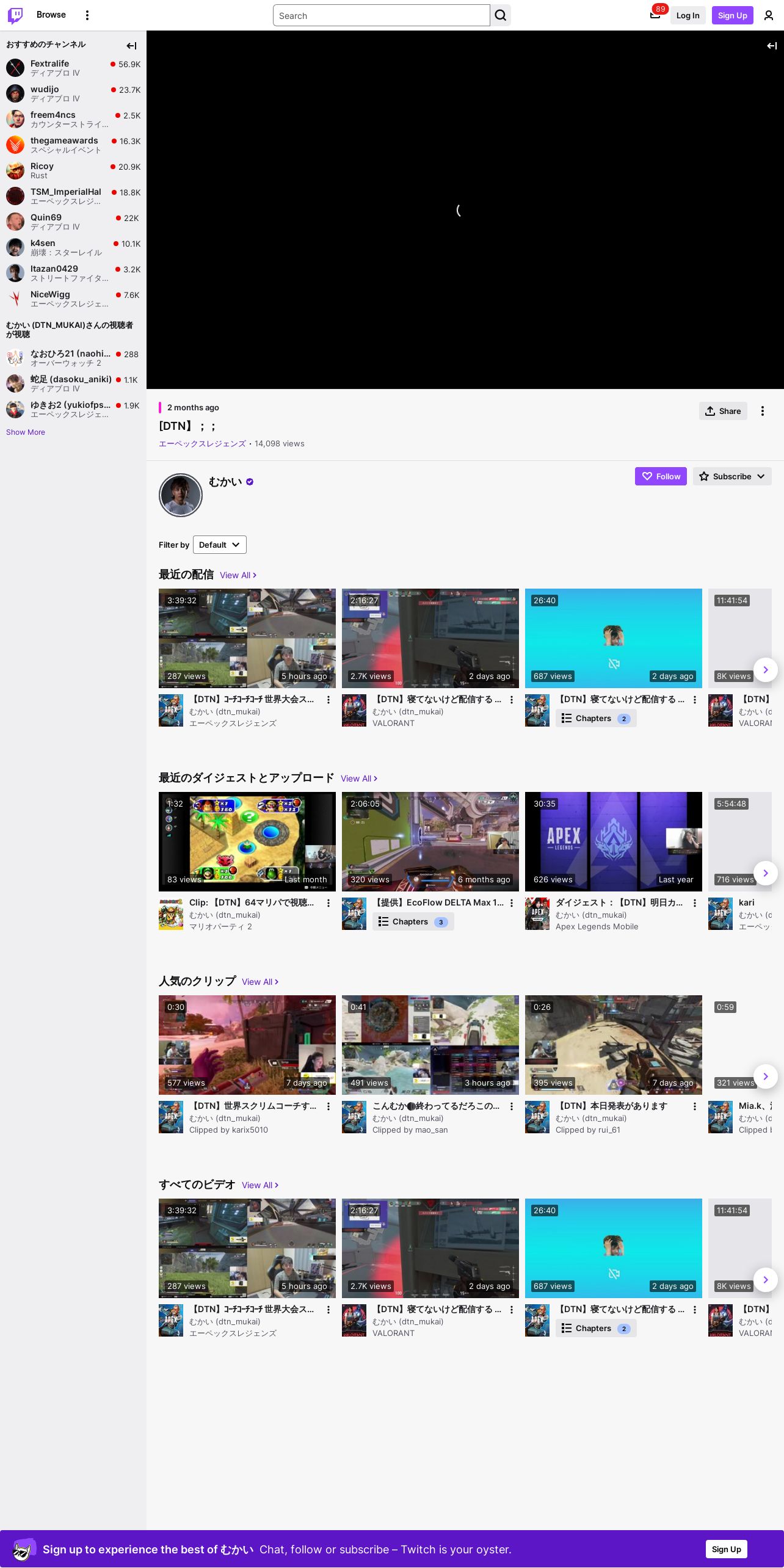Open options for 本日発表があります clip
This screenshot has width=784, height=1568.
(x=695, y=1106)
